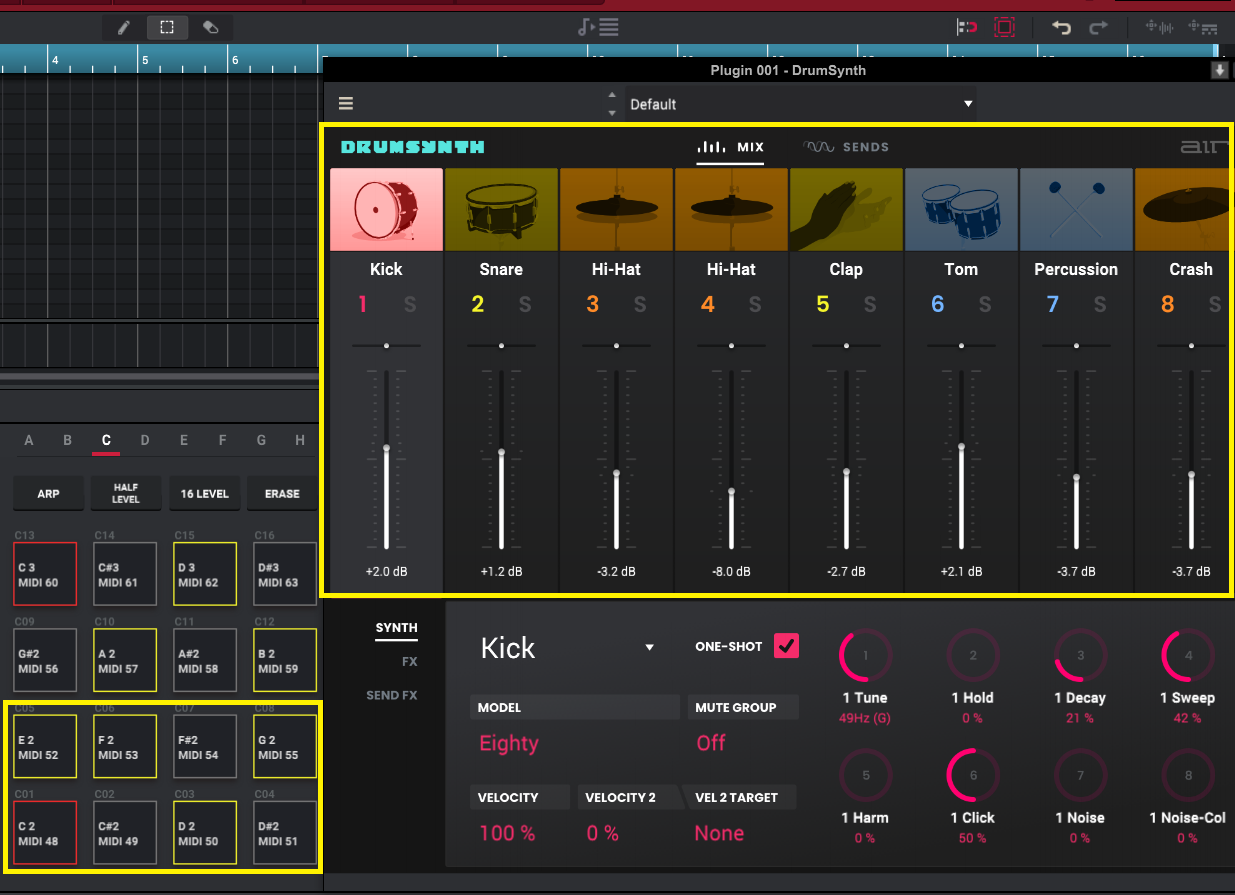Solo the Clap channel

(870, 305)
